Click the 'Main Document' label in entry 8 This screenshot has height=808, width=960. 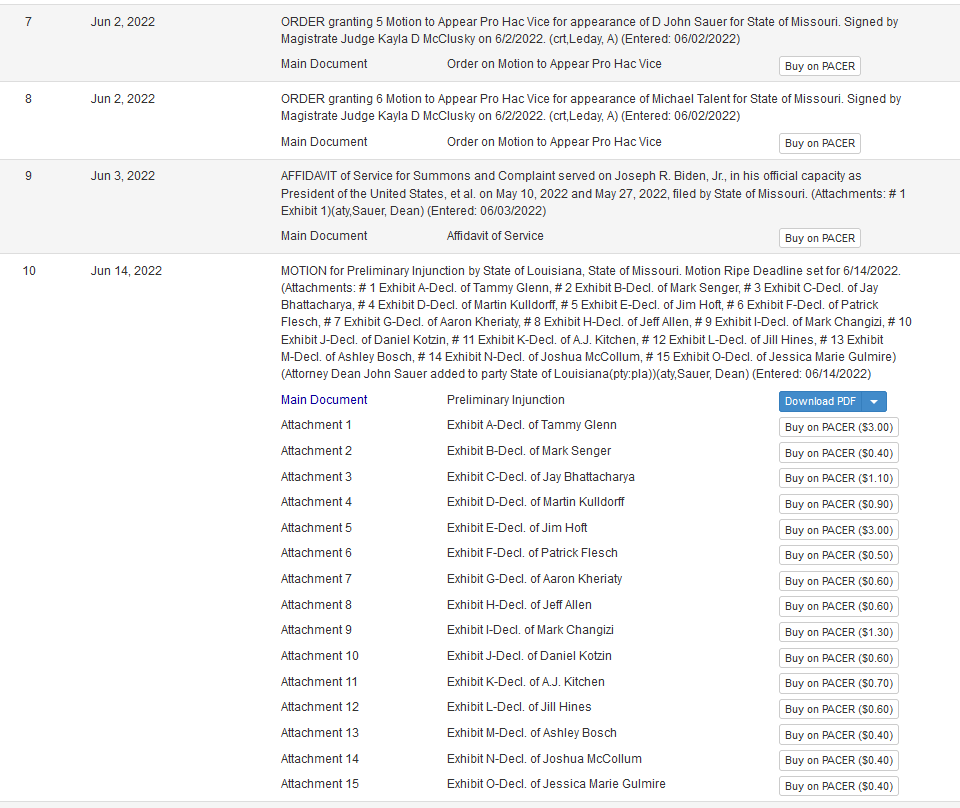coord(324,142)
